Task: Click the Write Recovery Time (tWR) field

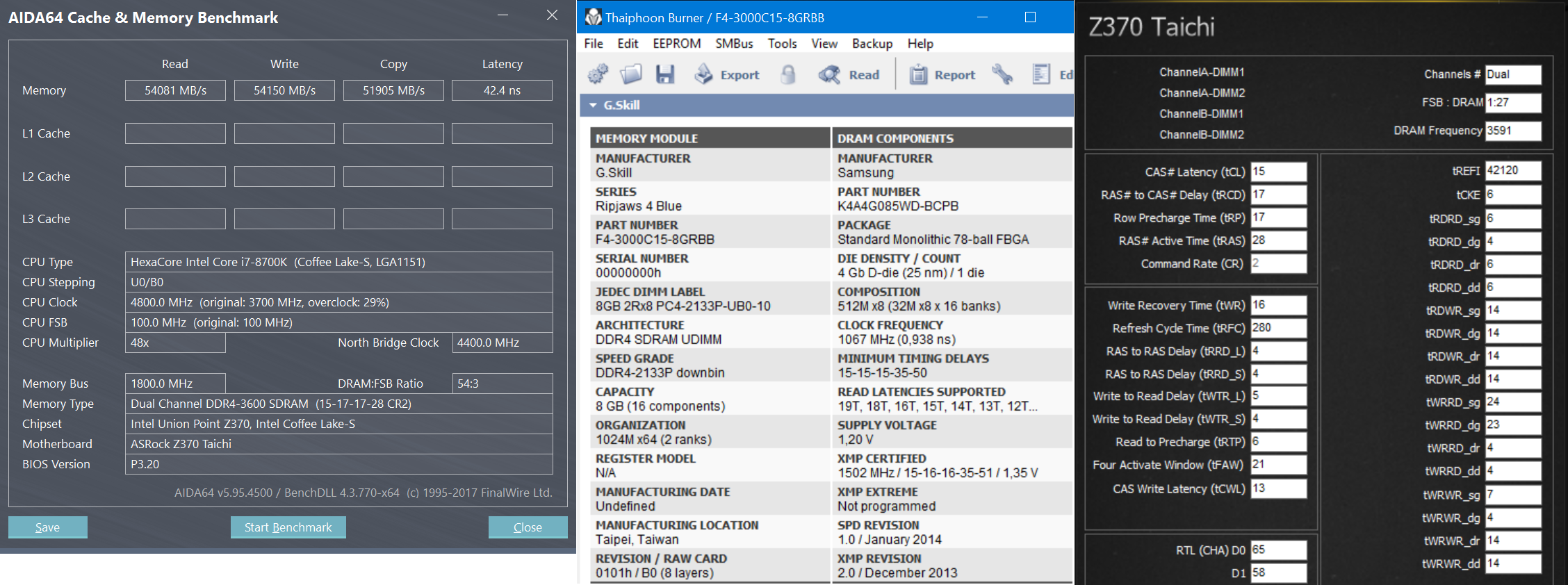Action: click(1279, 305)
